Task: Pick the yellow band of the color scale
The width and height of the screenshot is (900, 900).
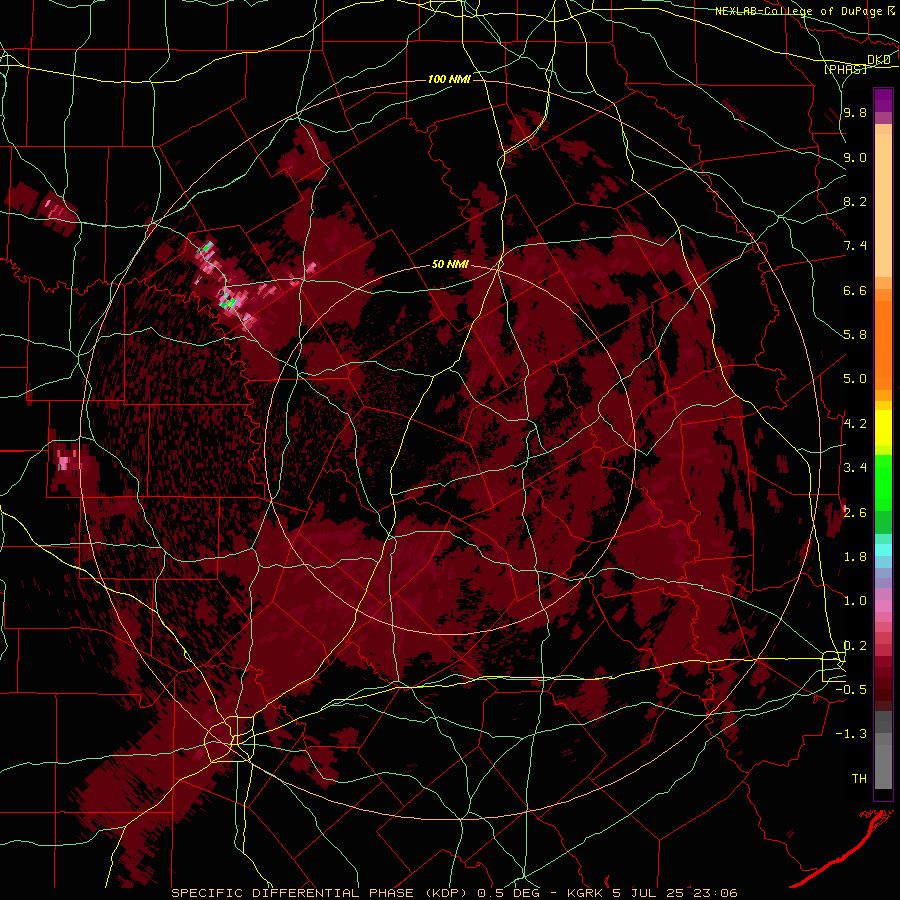Action: [883, 428]
